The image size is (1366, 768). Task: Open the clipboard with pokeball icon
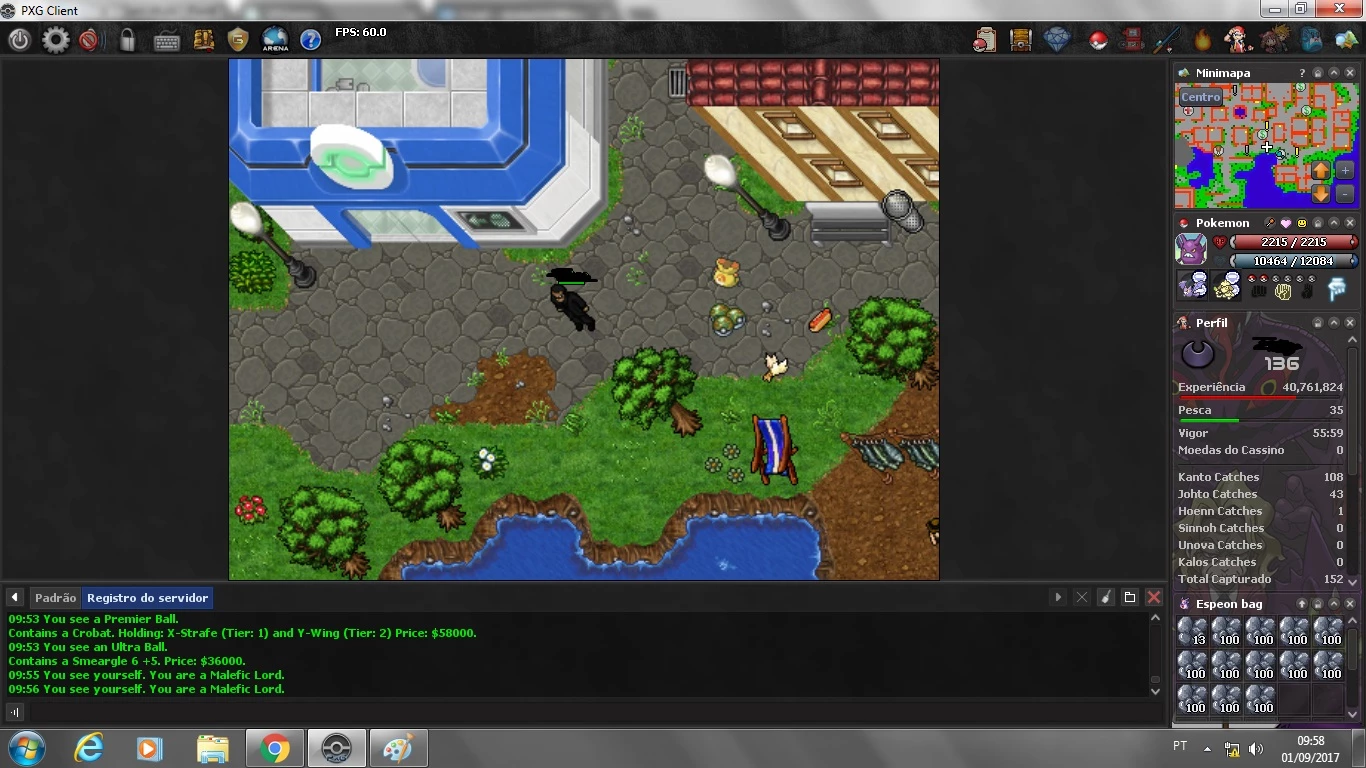coord(985,40)
